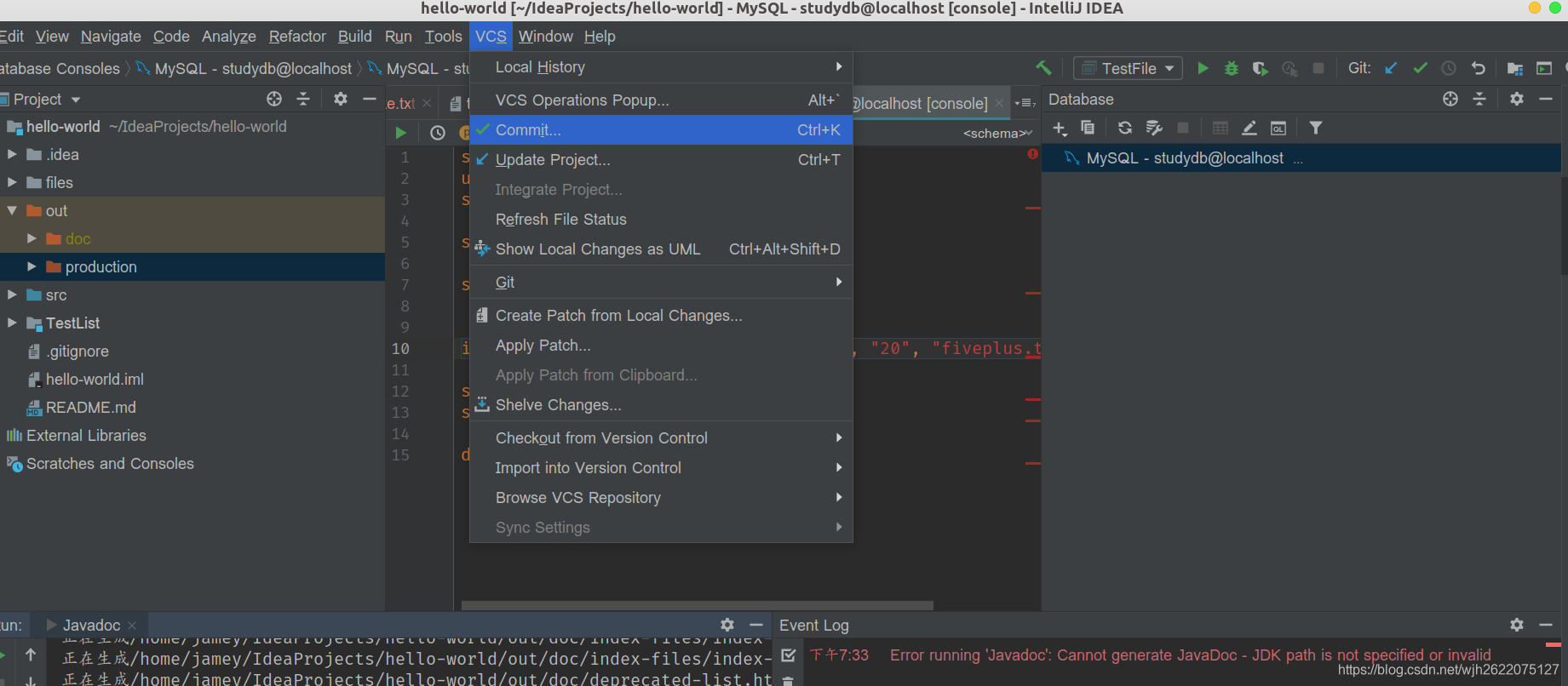This screenshot has width=1568, height=686.
Task: Open Database panel gear settings
Action: tap(1517, 99)
